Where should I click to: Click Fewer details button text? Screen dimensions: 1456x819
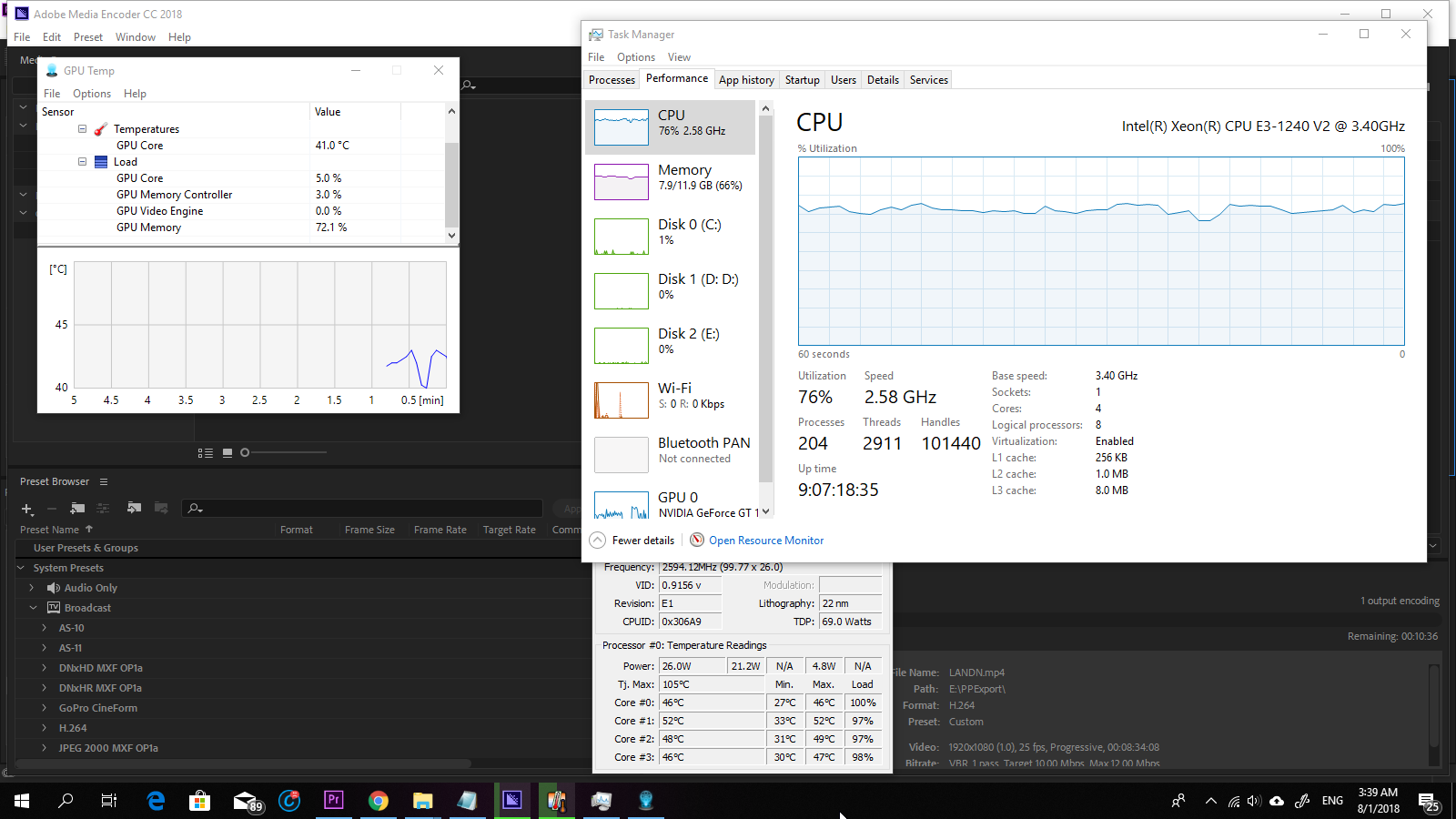click(x=643, y=541)
